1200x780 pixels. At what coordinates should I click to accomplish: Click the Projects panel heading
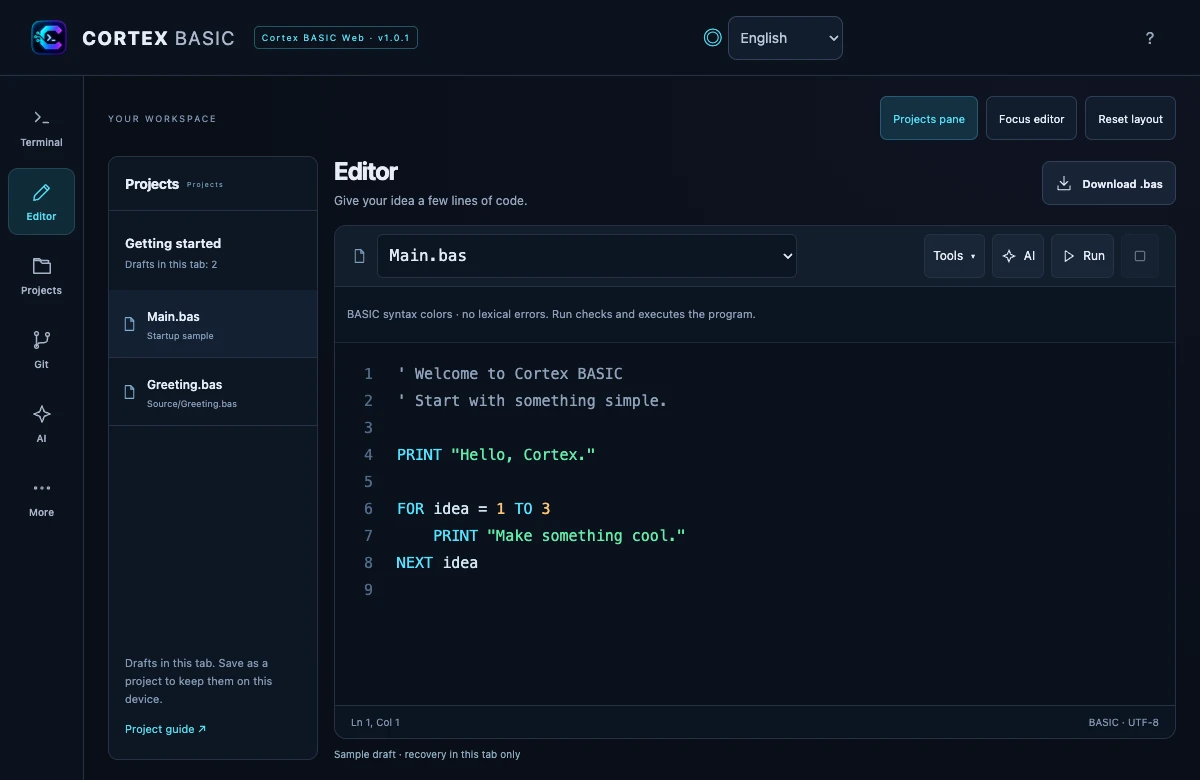[x=152, y=184]
